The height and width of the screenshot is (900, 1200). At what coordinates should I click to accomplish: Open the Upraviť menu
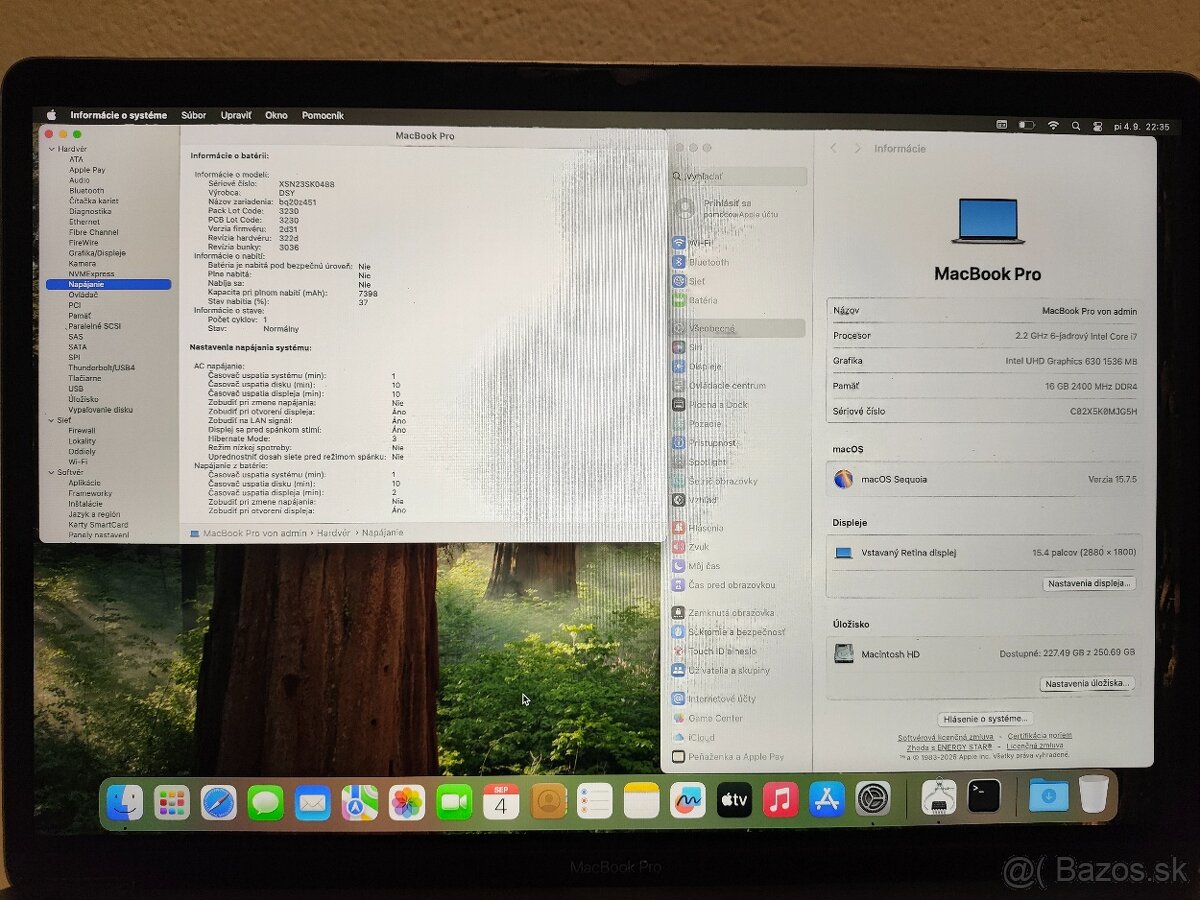coord(236,115)
